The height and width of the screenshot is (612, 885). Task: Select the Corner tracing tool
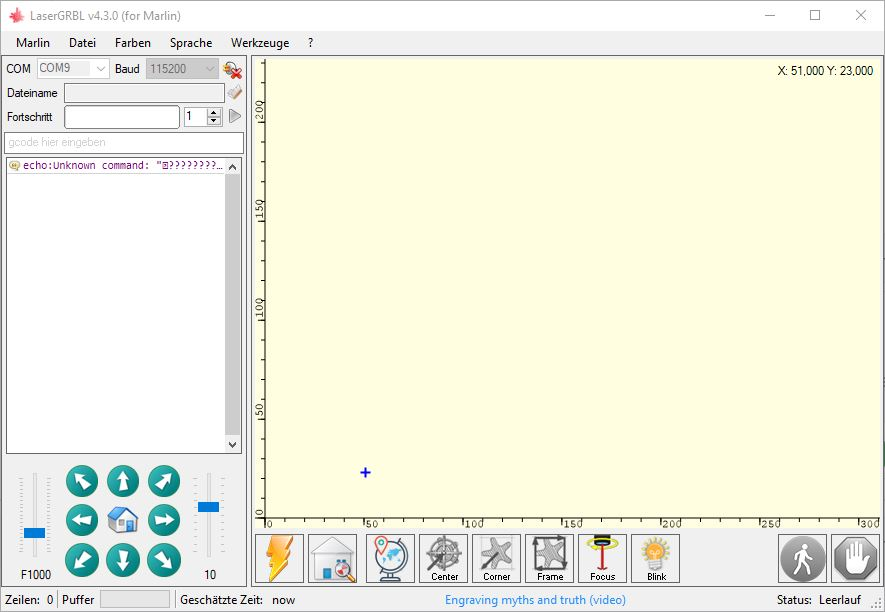496,558
